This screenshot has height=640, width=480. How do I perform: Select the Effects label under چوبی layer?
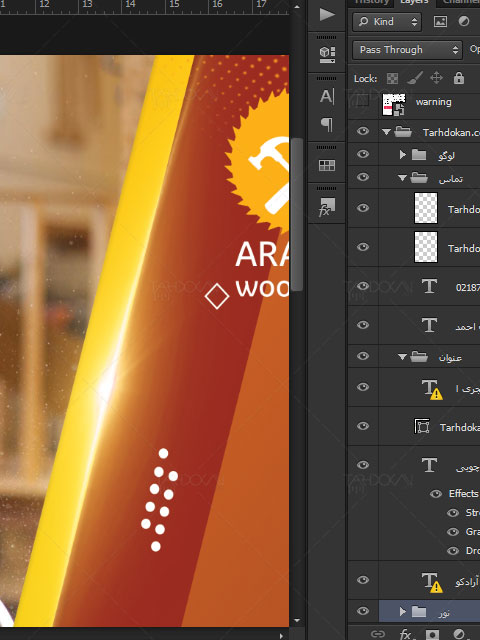coord(463,493)
